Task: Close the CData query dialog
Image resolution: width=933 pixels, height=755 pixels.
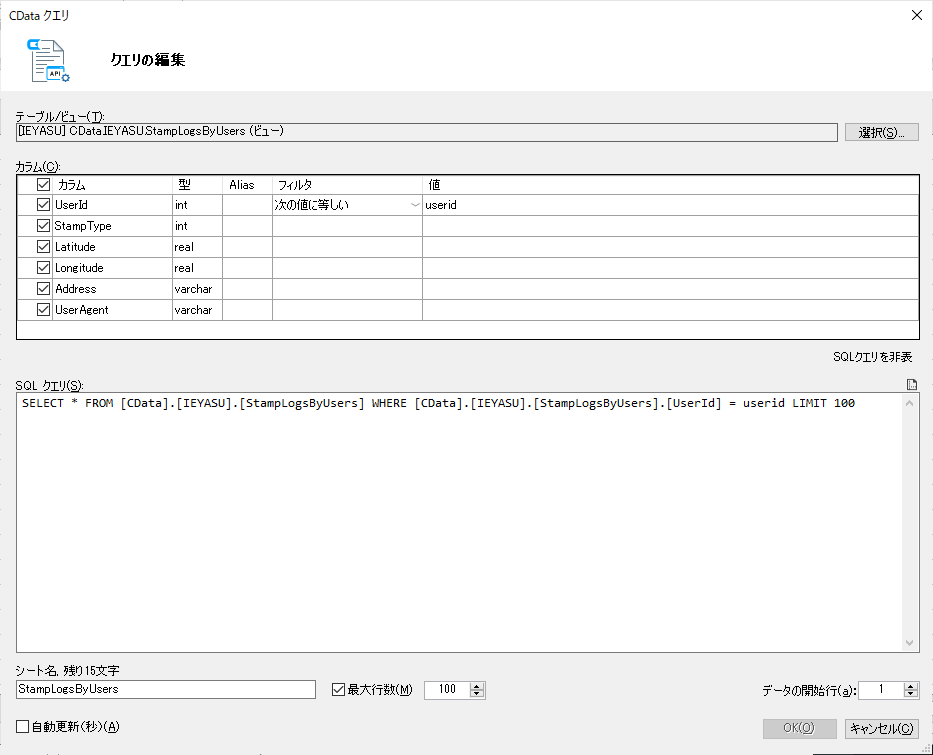Action: [916, 15]
